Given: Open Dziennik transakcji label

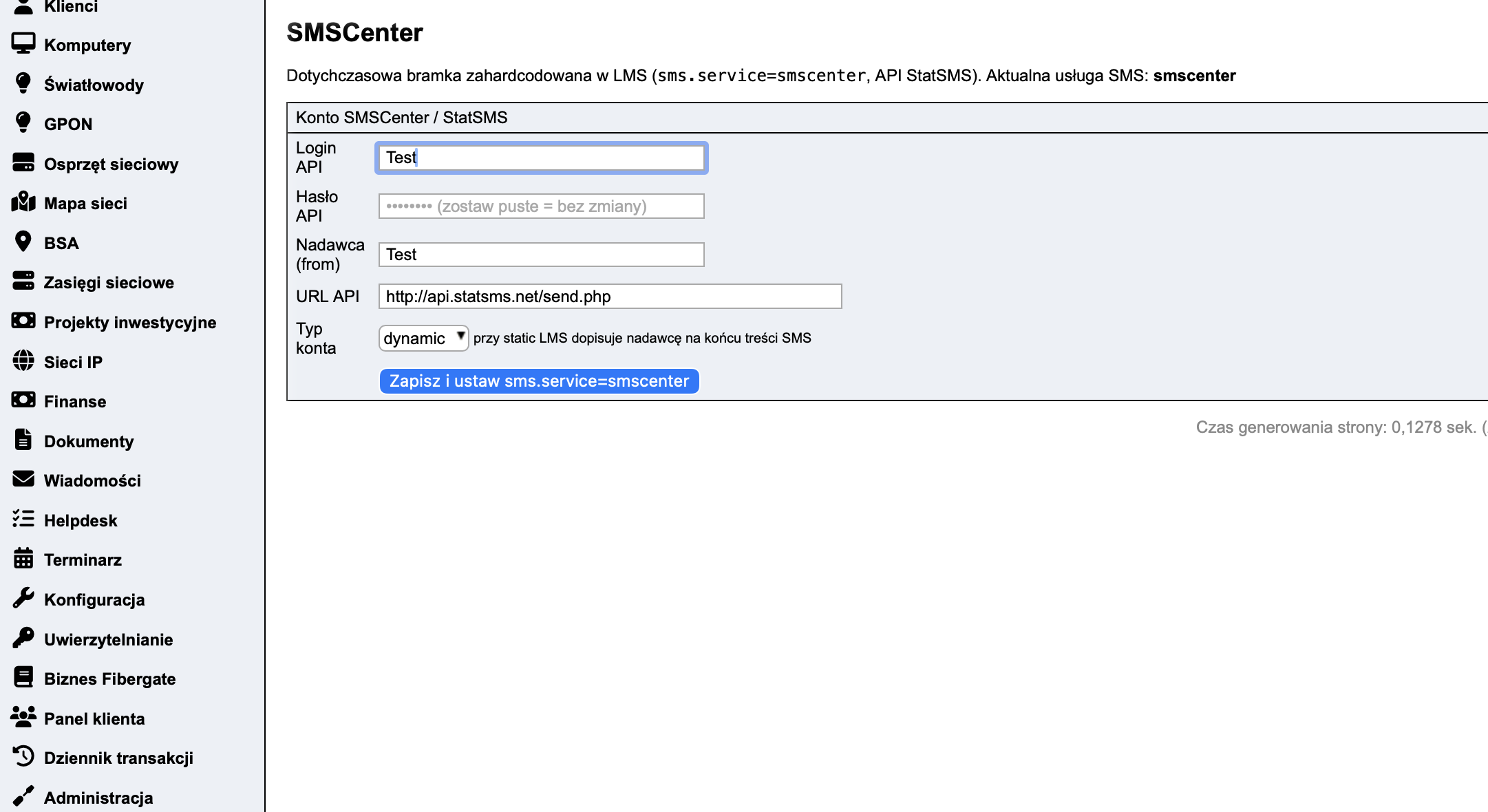Looking at the screenshot, I should [x=118, y=758].
